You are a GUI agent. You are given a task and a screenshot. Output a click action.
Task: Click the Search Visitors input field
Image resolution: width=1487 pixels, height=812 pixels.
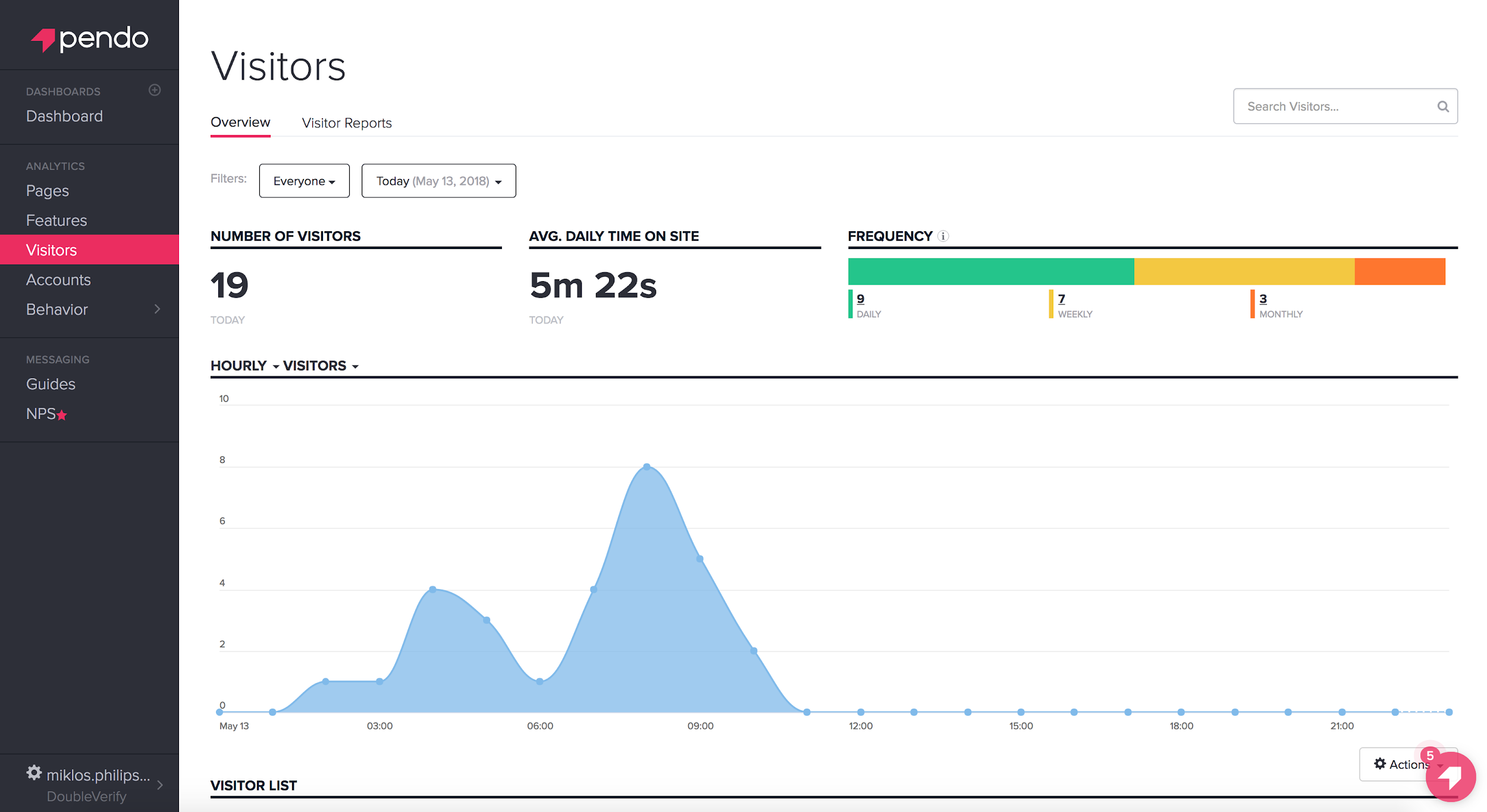click(x=1345, y=106)
